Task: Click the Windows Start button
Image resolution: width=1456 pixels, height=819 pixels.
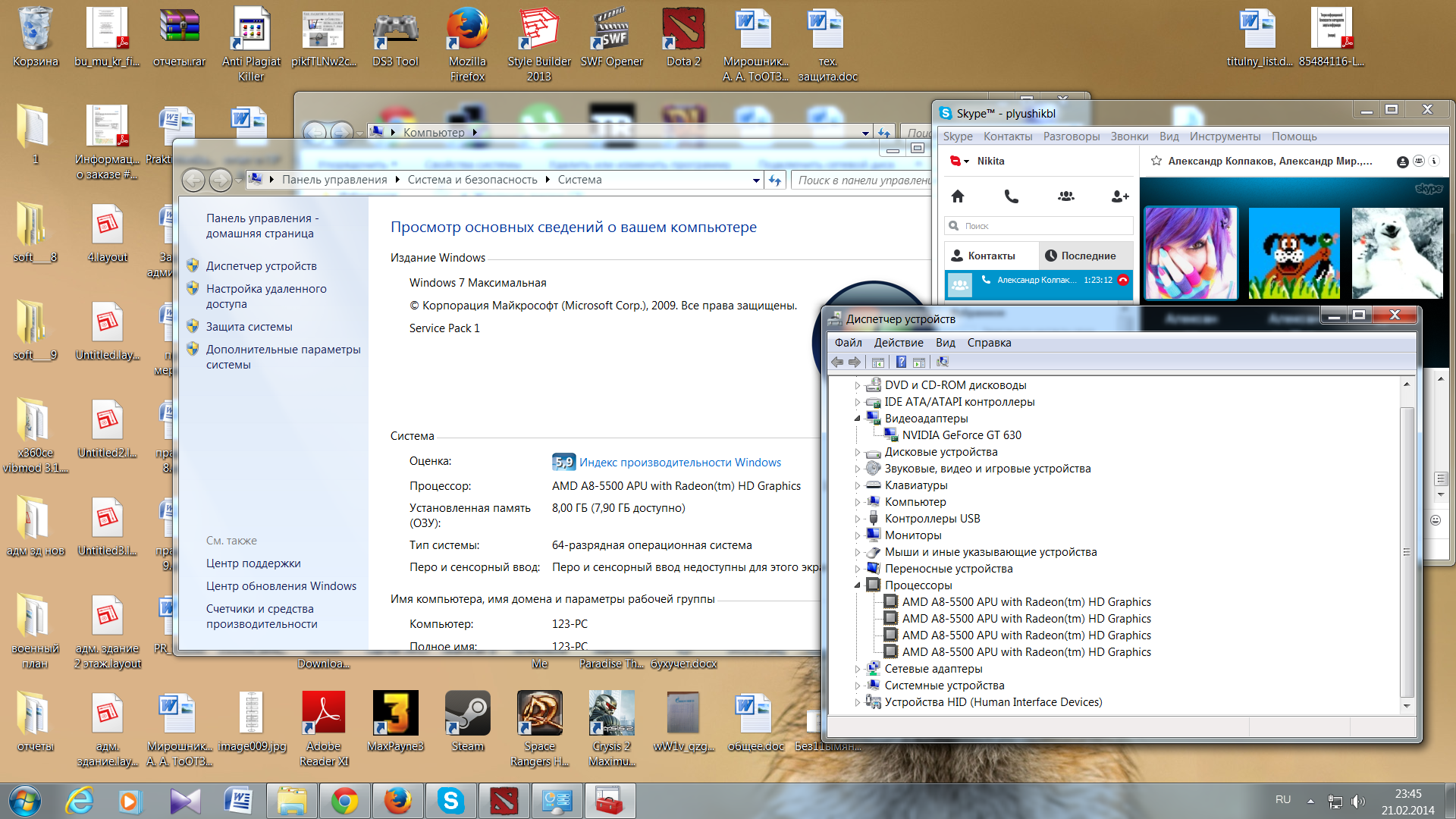Action: click(x=25, y=801)
